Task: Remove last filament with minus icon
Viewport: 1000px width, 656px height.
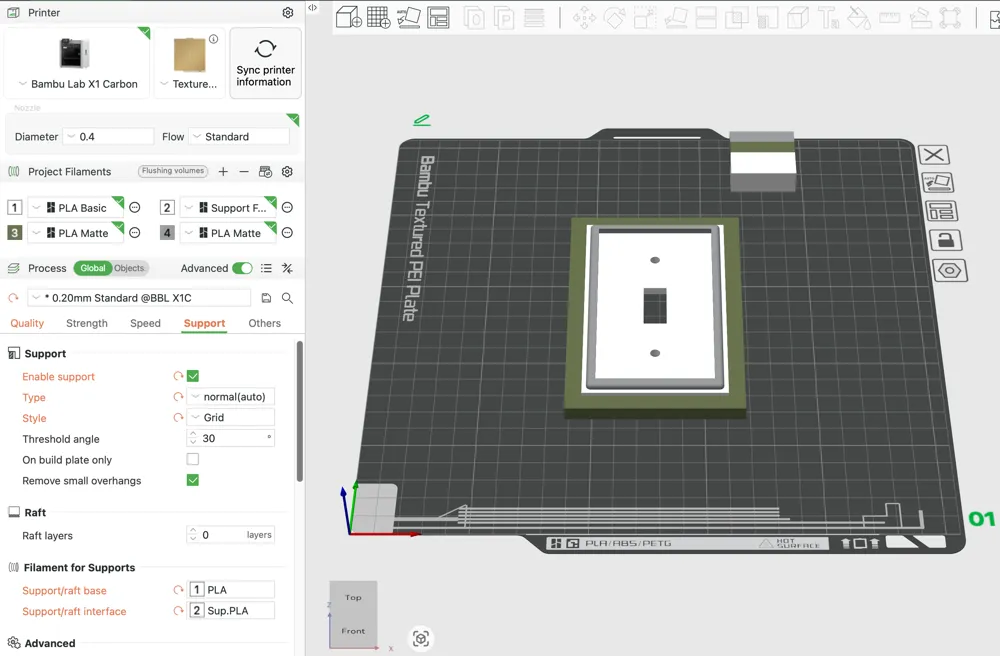Action: (x=244, y=171)
